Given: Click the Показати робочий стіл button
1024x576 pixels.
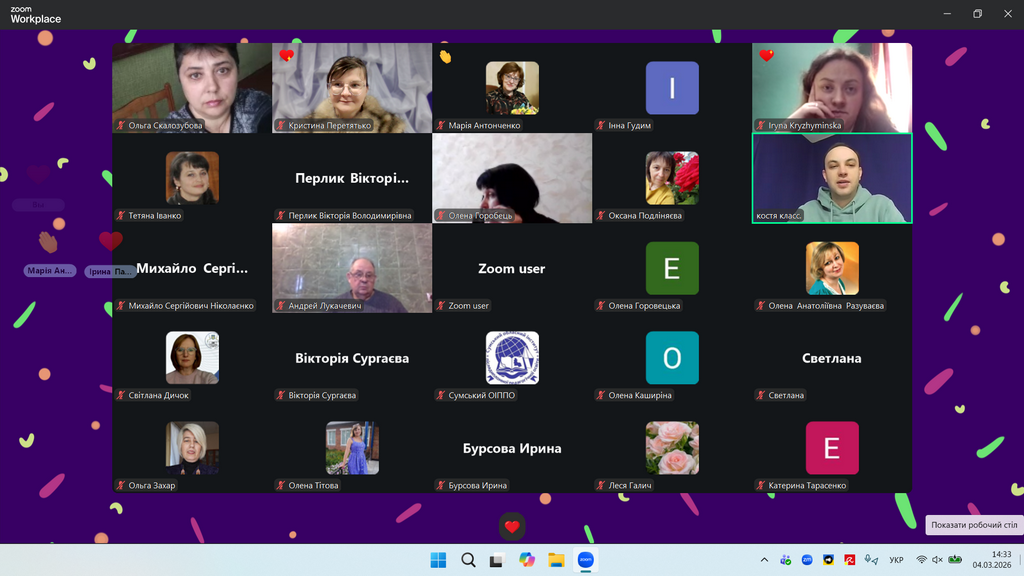Looking at the screenshot, I should pyautogui.click(x=974, y=525).
